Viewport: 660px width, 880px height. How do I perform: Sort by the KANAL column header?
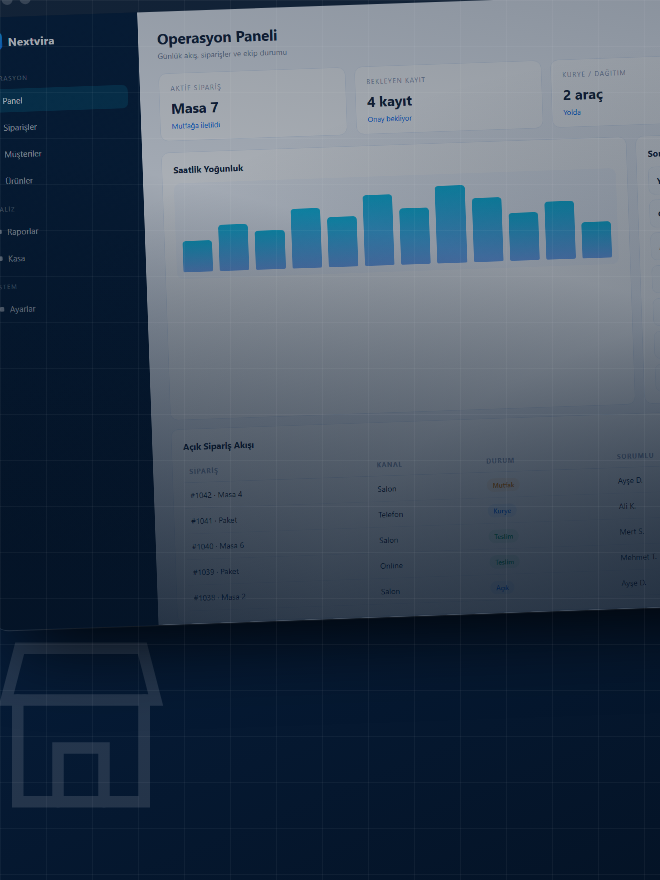click(x=389, y=464)
